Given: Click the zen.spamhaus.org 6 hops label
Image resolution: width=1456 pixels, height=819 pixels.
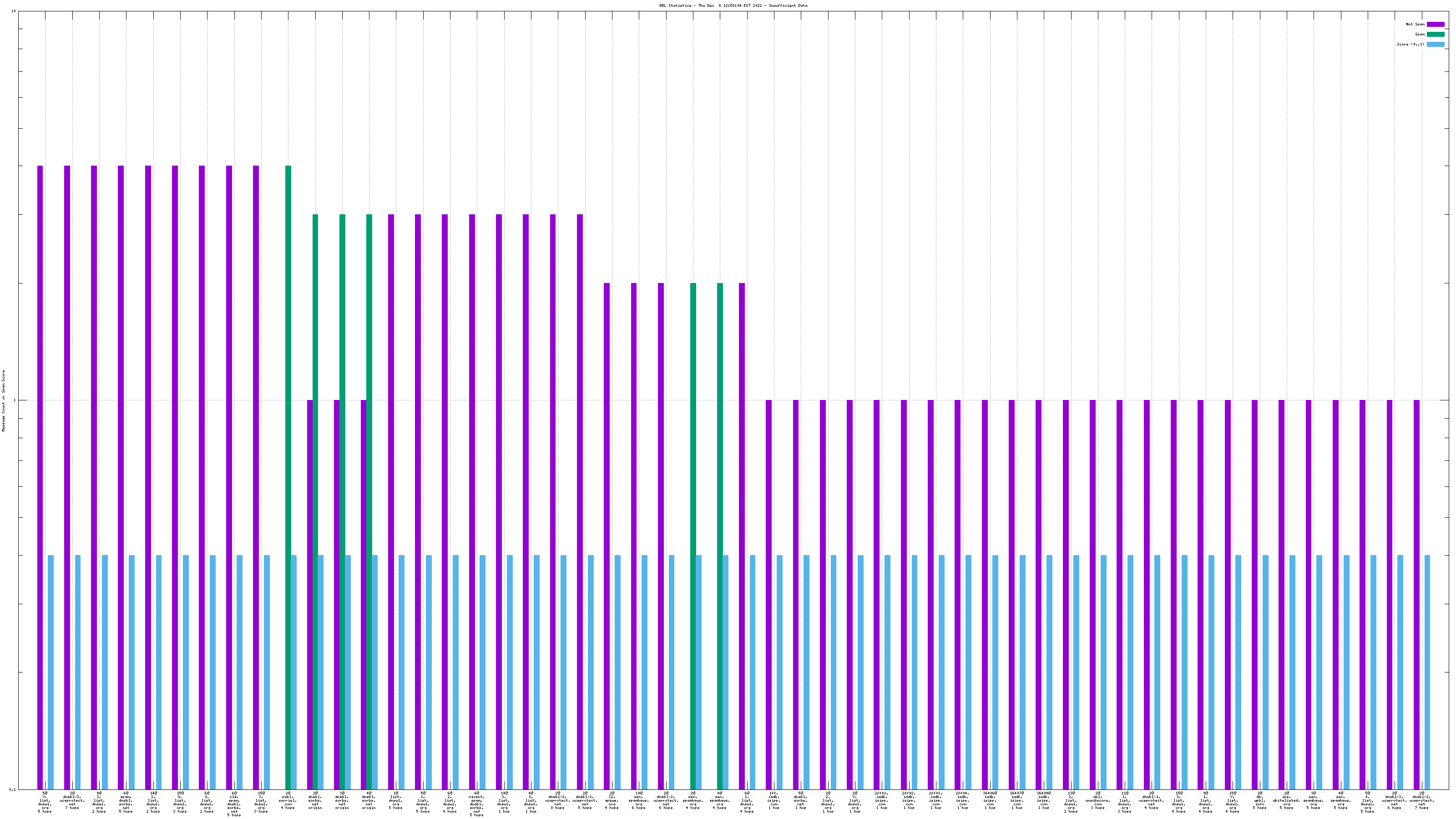Looking at the screenshot, I should (639, 800).
